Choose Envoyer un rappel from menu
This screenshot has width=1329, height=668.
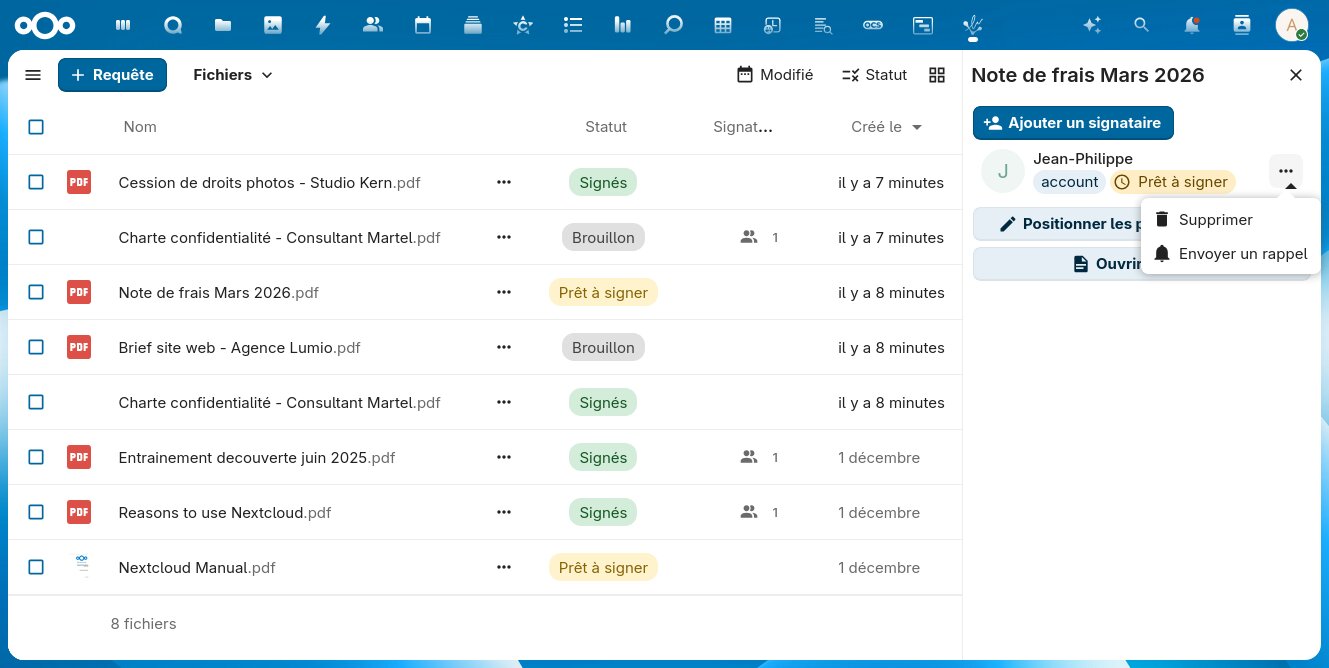point(1230,254)
